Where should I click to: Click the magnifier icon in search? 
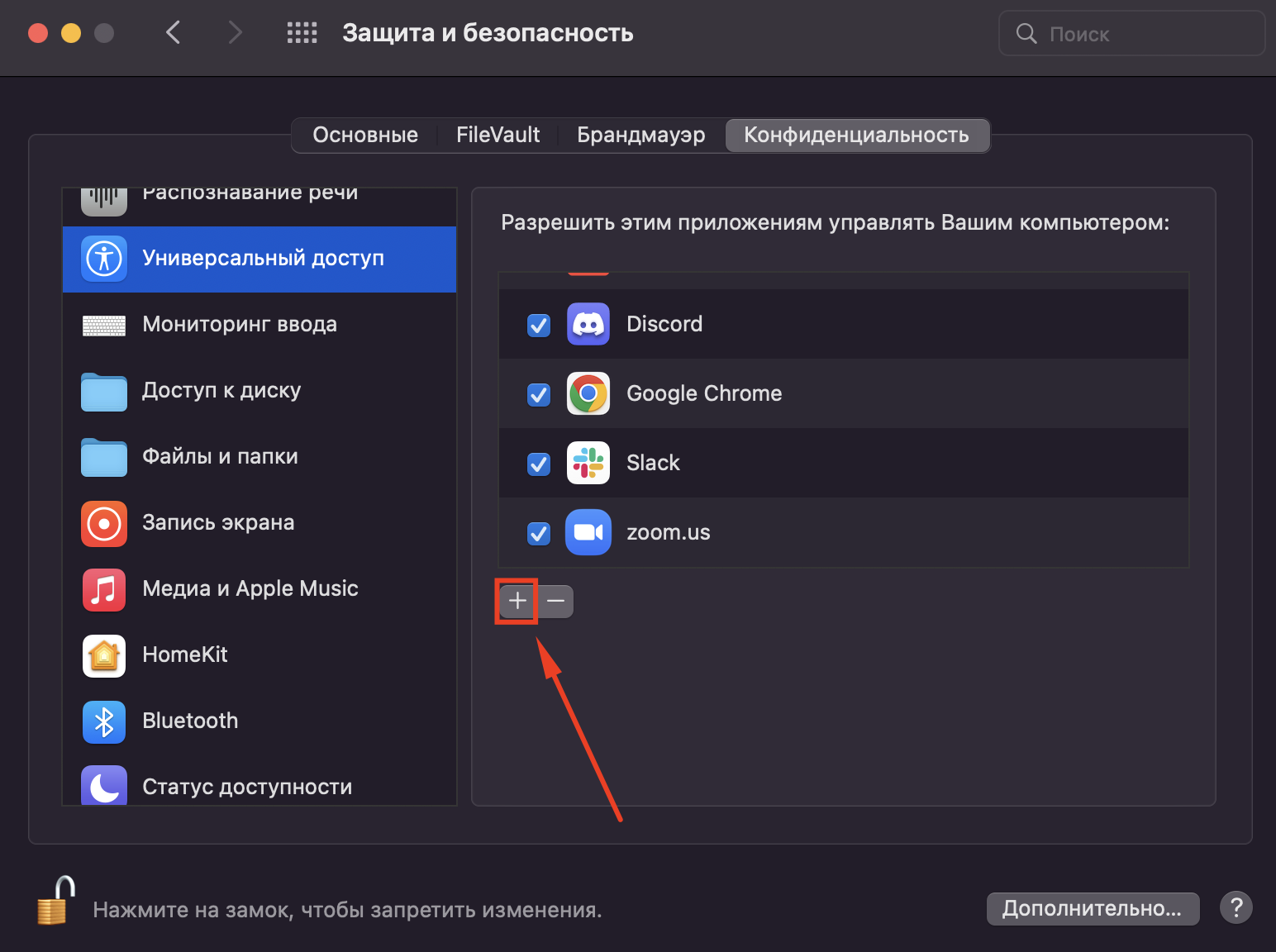pos(1026,33)
